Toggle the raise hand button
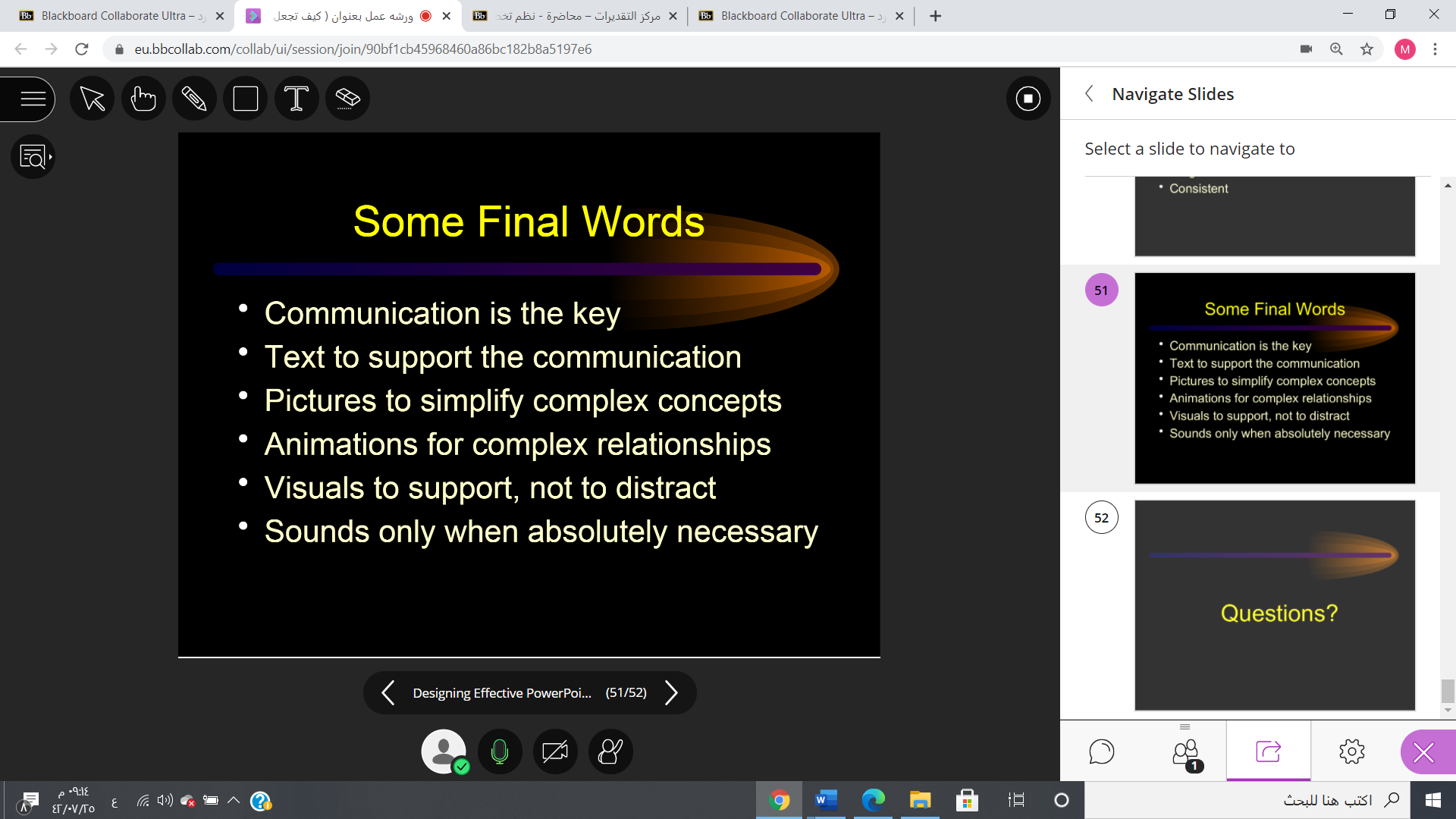Viewport: 1456px width, 819px height. point(610,752)
